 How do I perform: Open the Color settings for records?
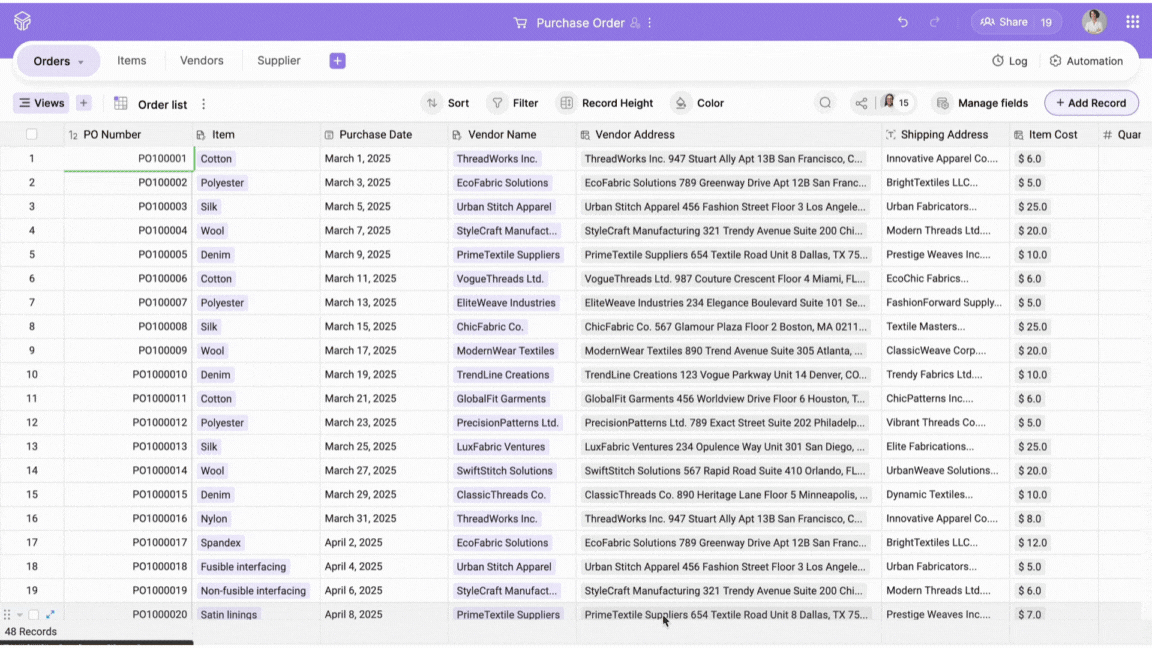tap(698, 103)
